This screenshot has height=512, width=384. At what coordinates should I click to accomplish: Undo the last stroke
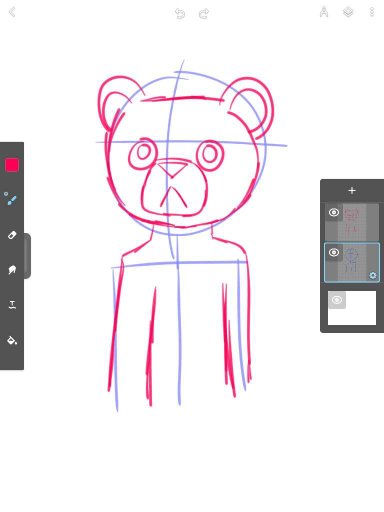click(180, 13)
